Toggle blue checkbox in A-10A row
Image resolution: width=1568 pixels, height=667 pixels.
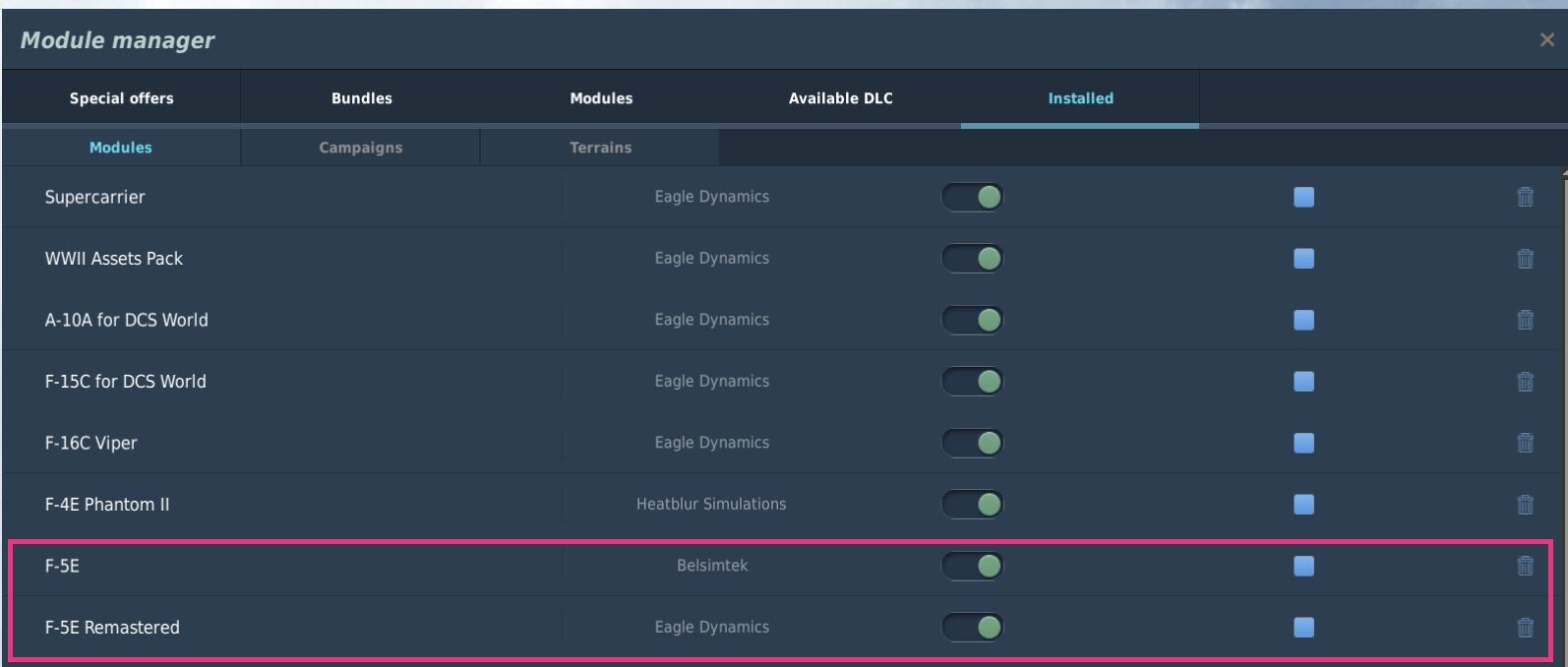tap(1303, 320)
